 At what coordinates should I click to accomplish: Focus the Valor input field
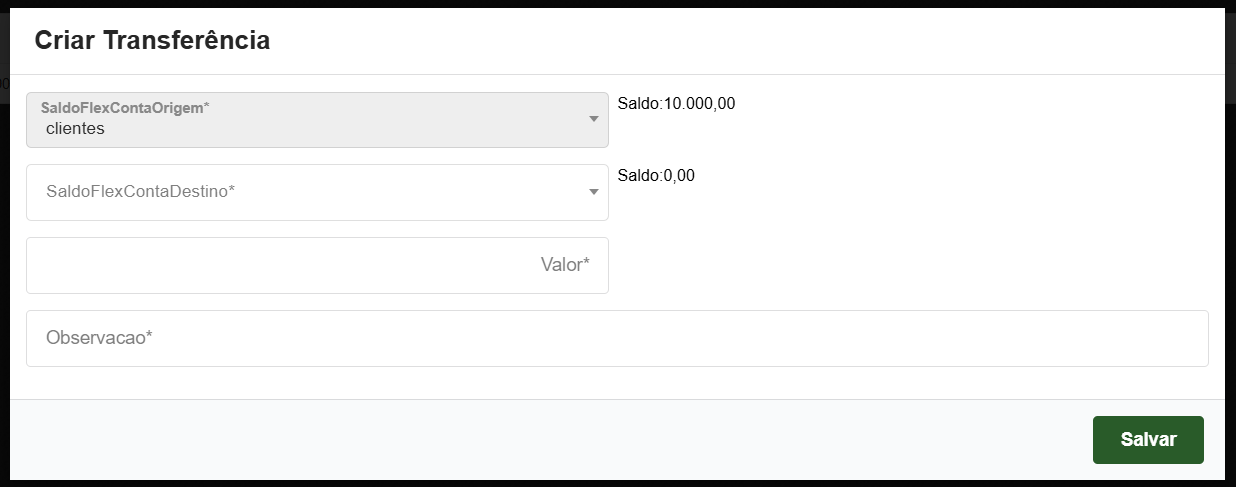point(317,265)
